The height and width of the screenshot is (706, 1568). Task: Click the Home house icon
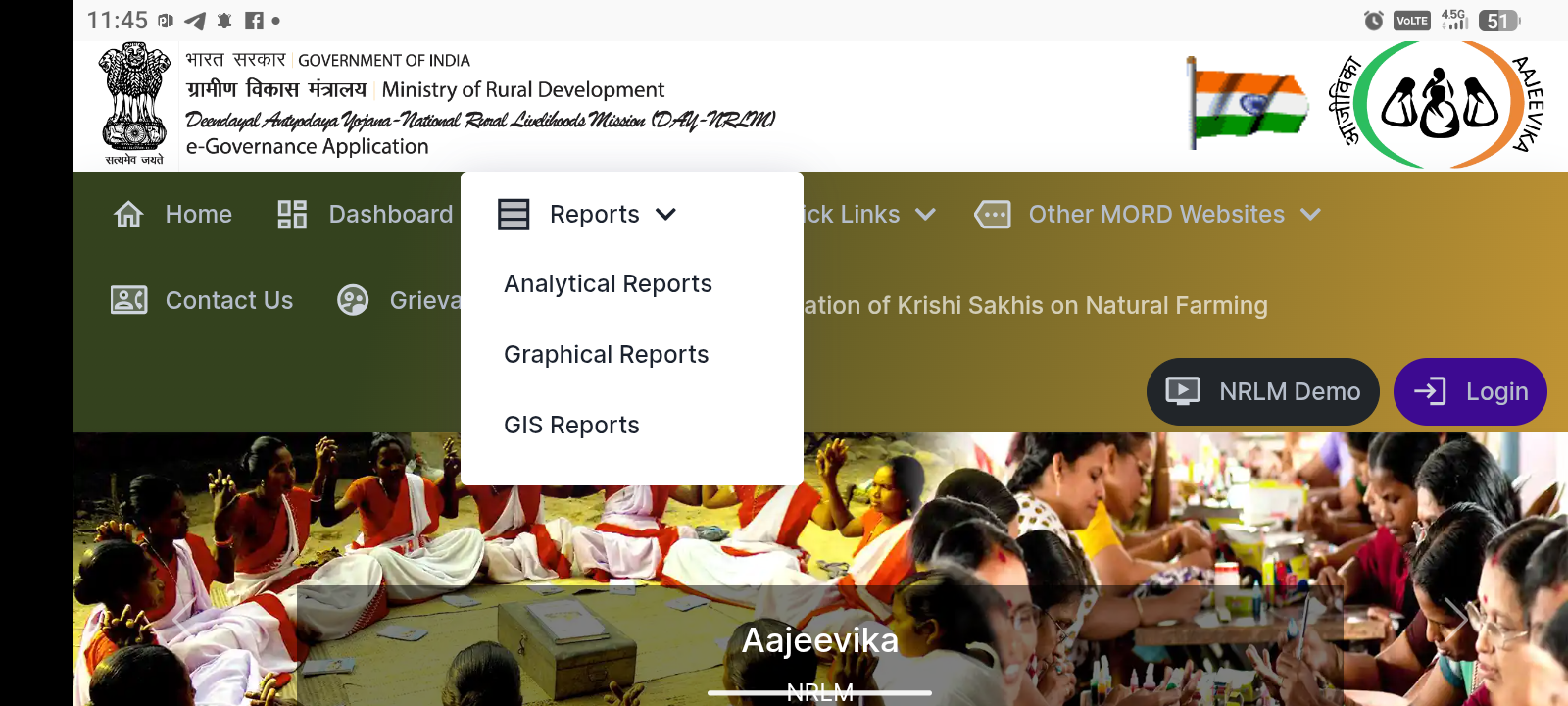tap(129, 214)
